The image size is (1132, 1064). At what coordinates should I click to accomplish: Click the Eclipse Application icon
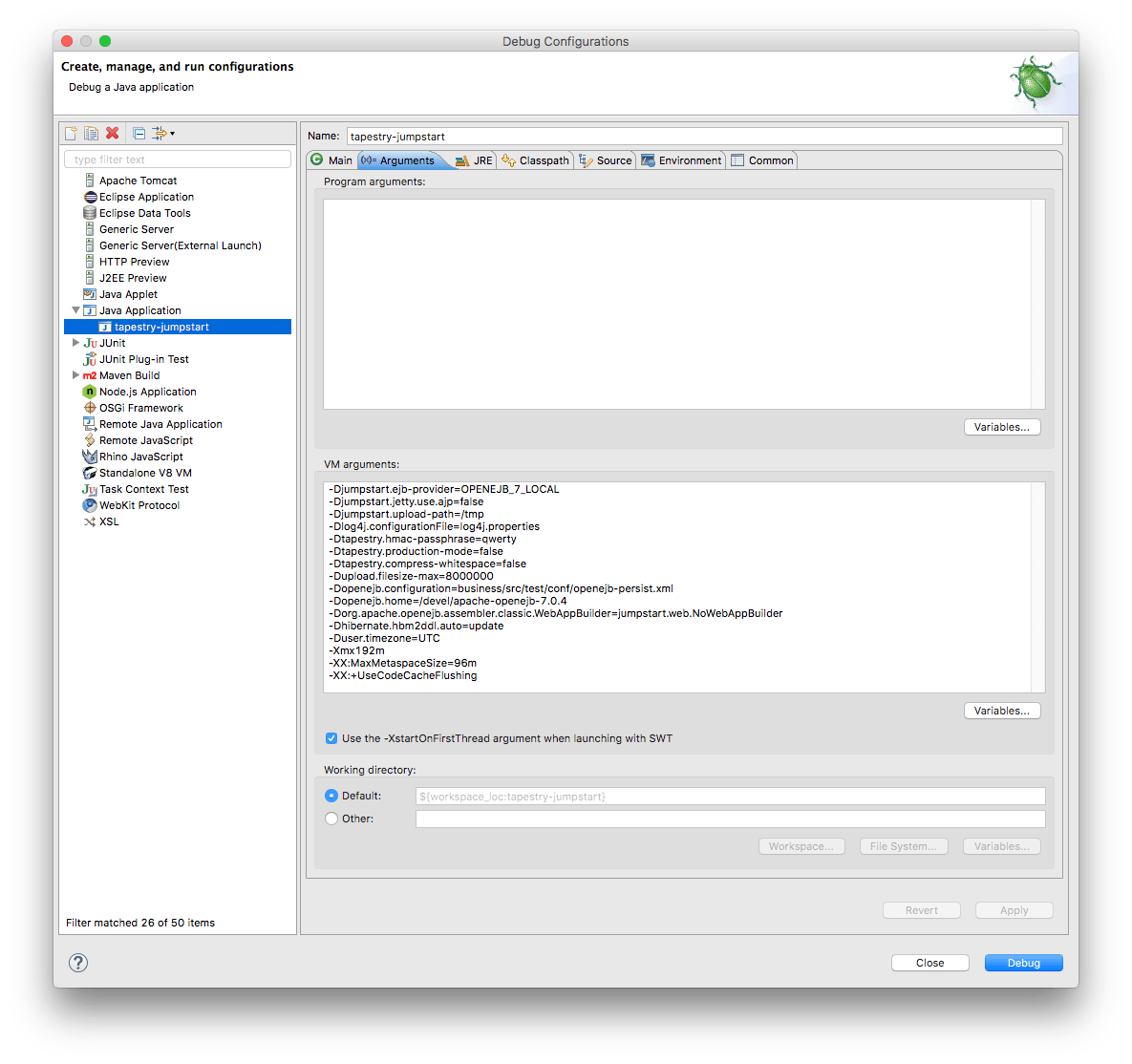click(90, 197)
